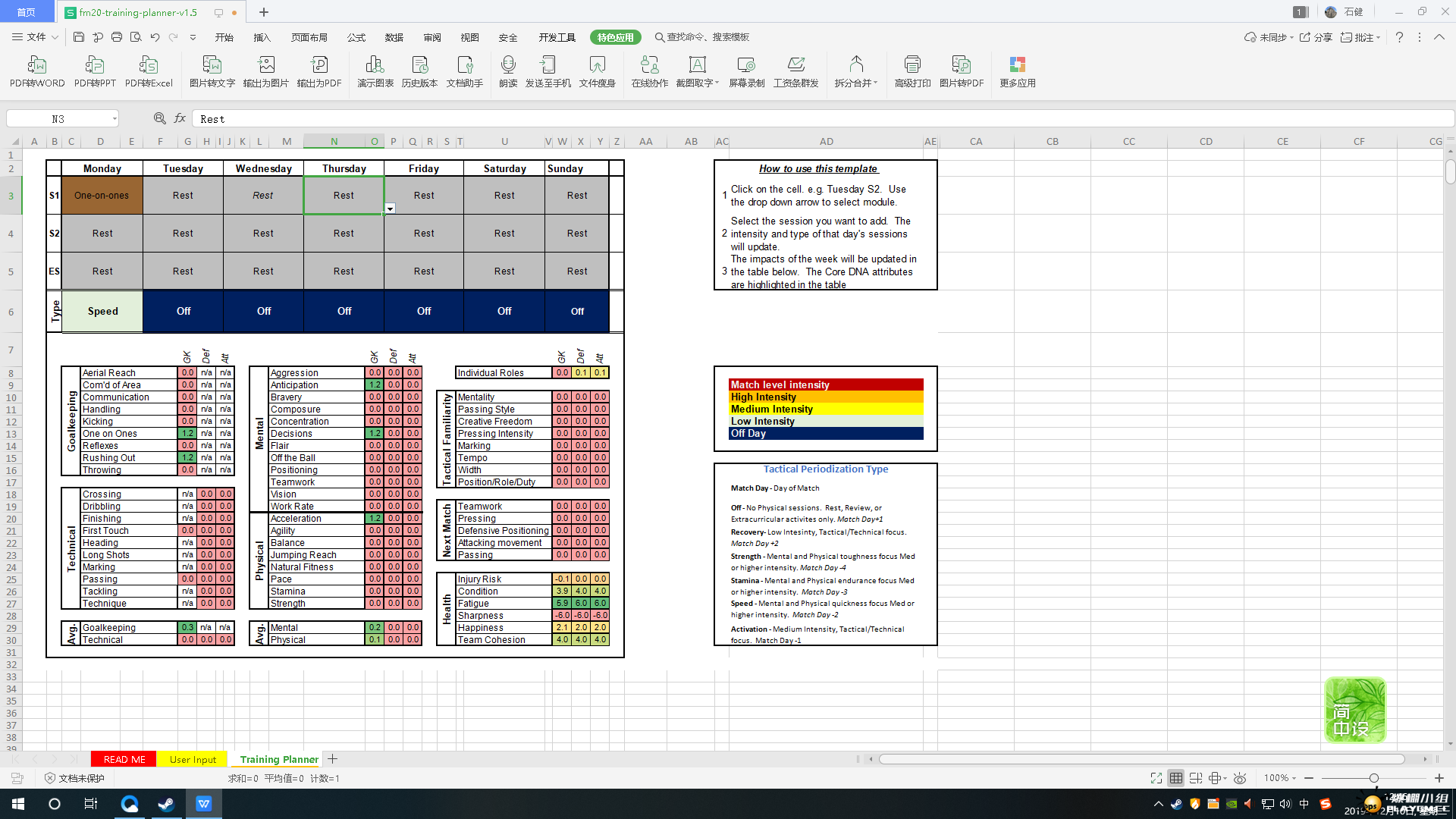This screenshot has width=1456, height=819.
Task: Open the Steam icon on the taskbar
Action: pos(166,804)
